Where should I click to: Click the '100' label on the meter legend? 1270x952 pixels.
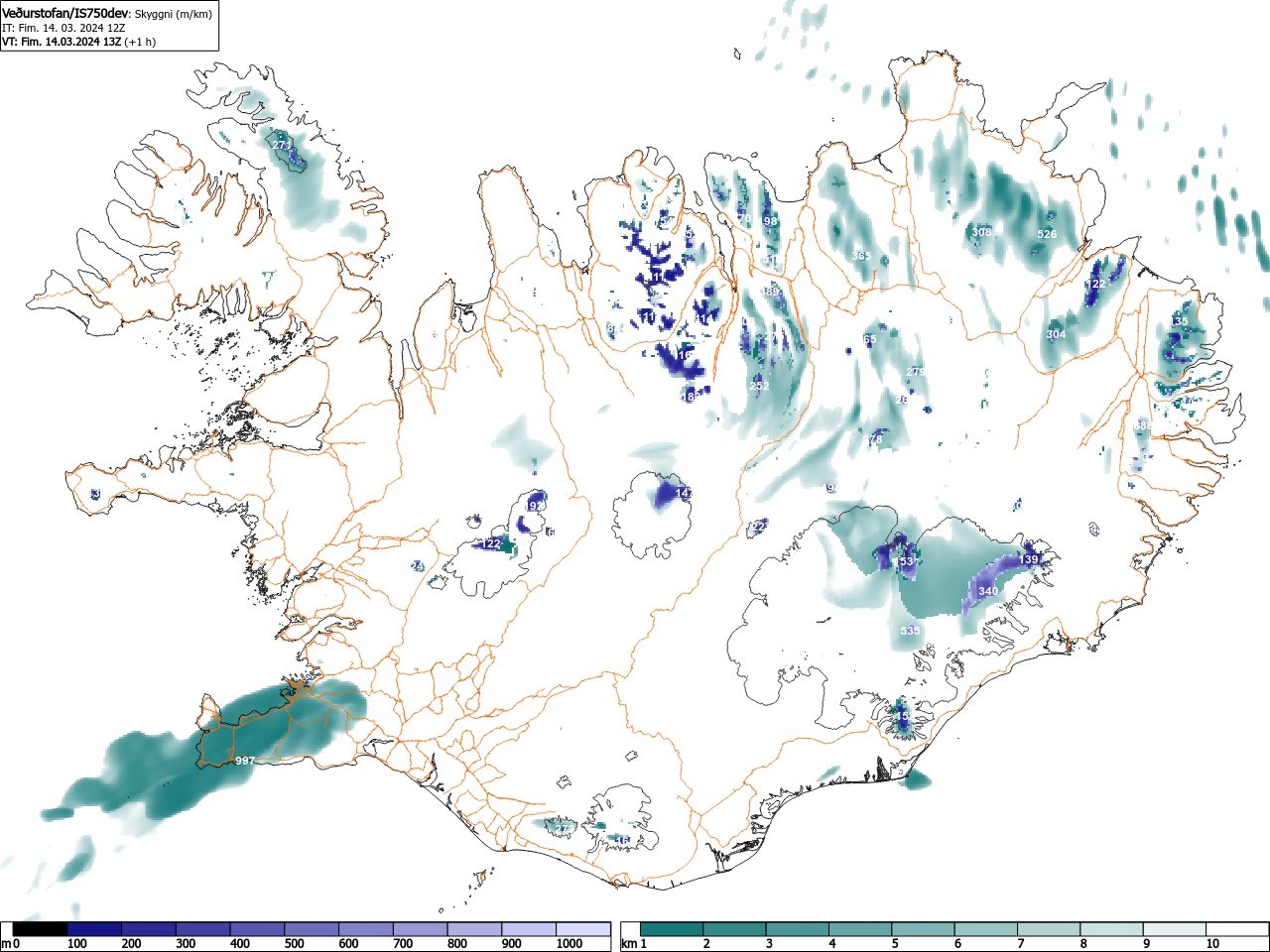pyautogui.click(x=77, y=944)
